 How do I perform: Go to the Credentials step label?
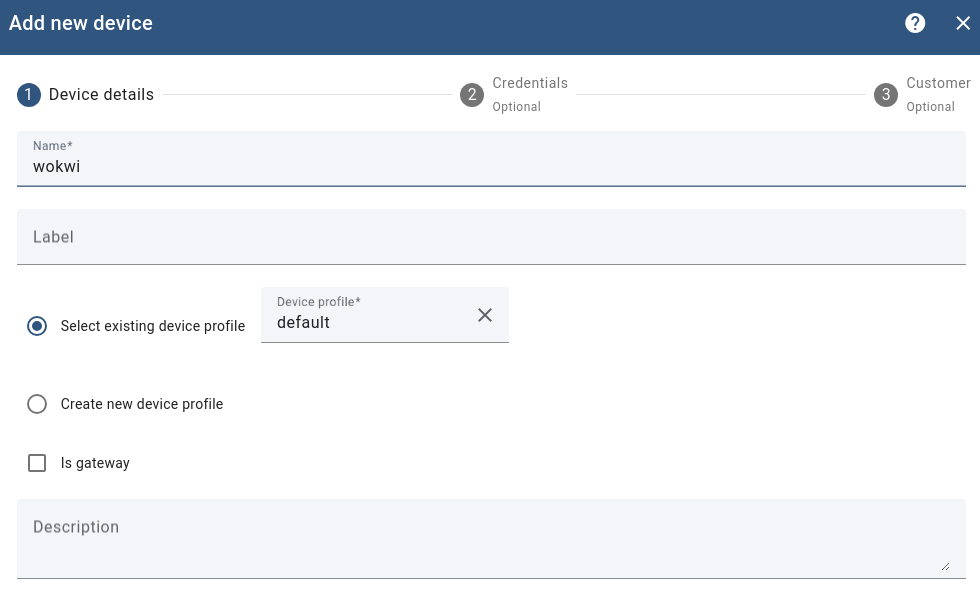click(529, 84)
